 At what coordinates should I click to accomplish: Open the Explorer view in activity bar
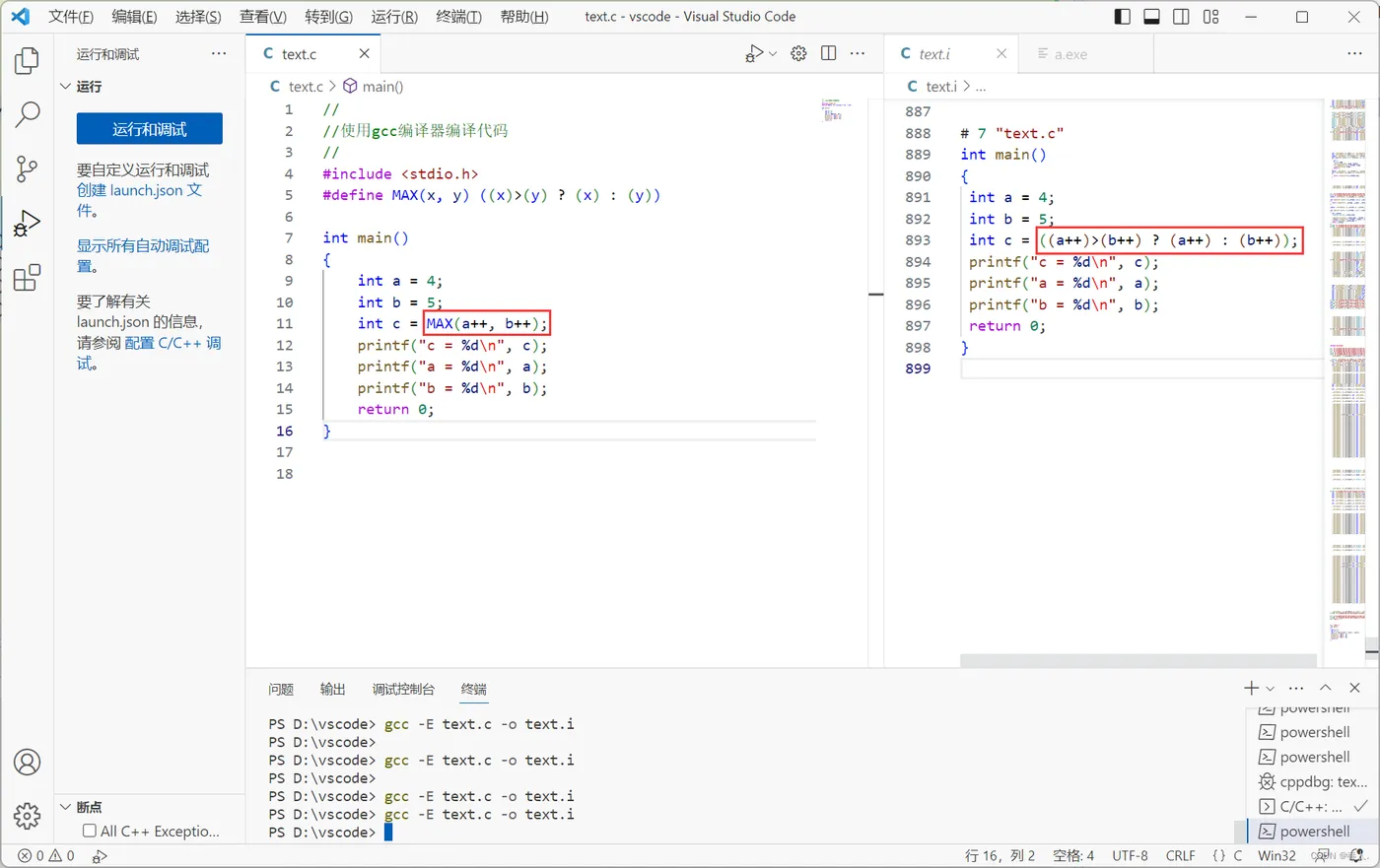pos(27,61)
